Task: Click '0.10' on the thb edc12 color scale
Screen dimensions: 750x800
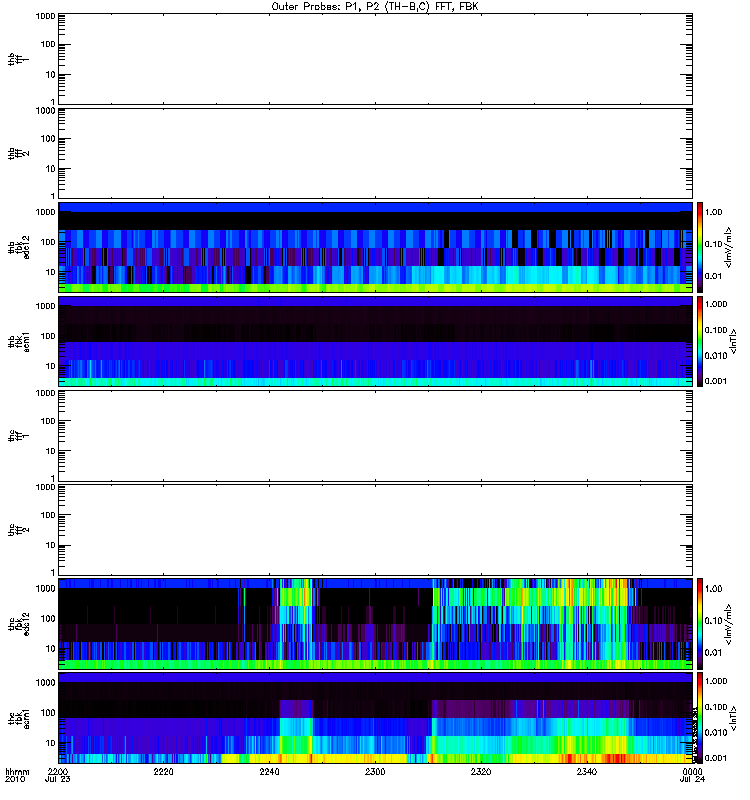Action: [x=713, y=244]
